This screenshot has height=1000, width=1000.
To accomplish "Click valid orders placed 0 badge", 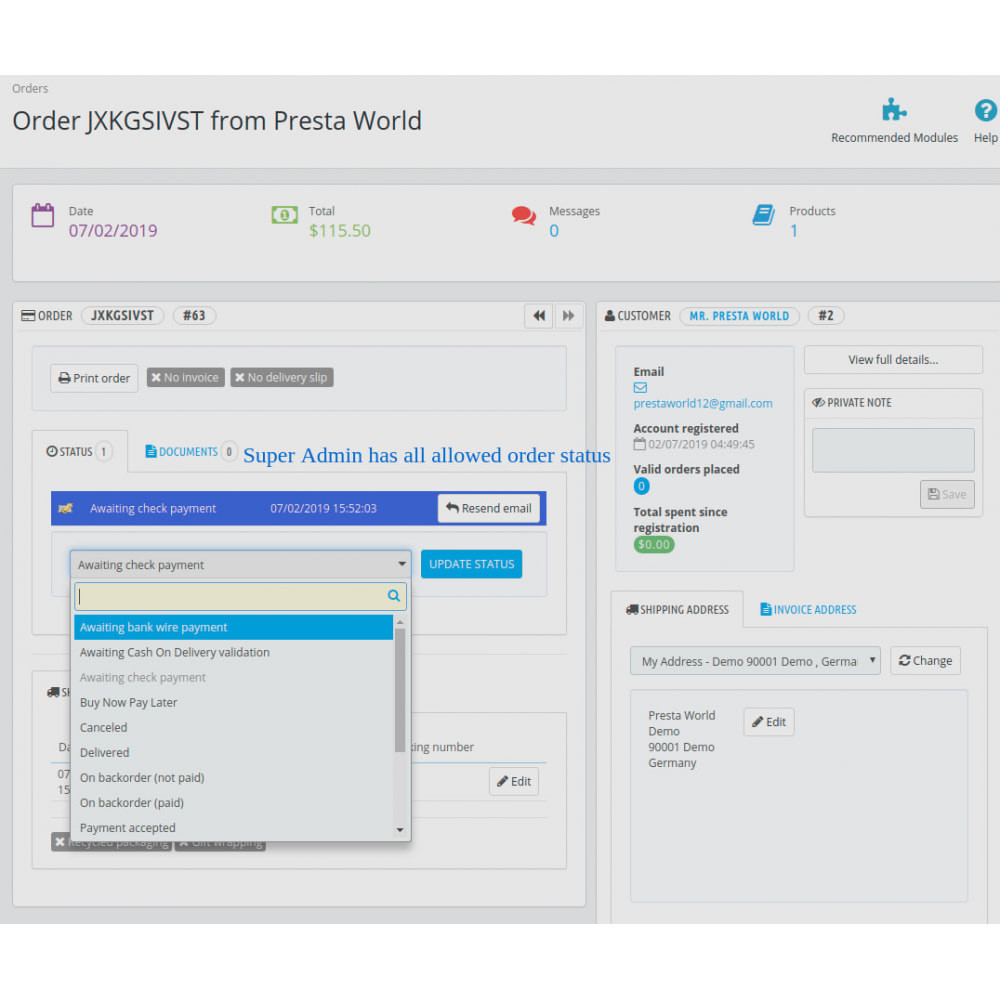I will pyautogui.click(x=642, y=487).
